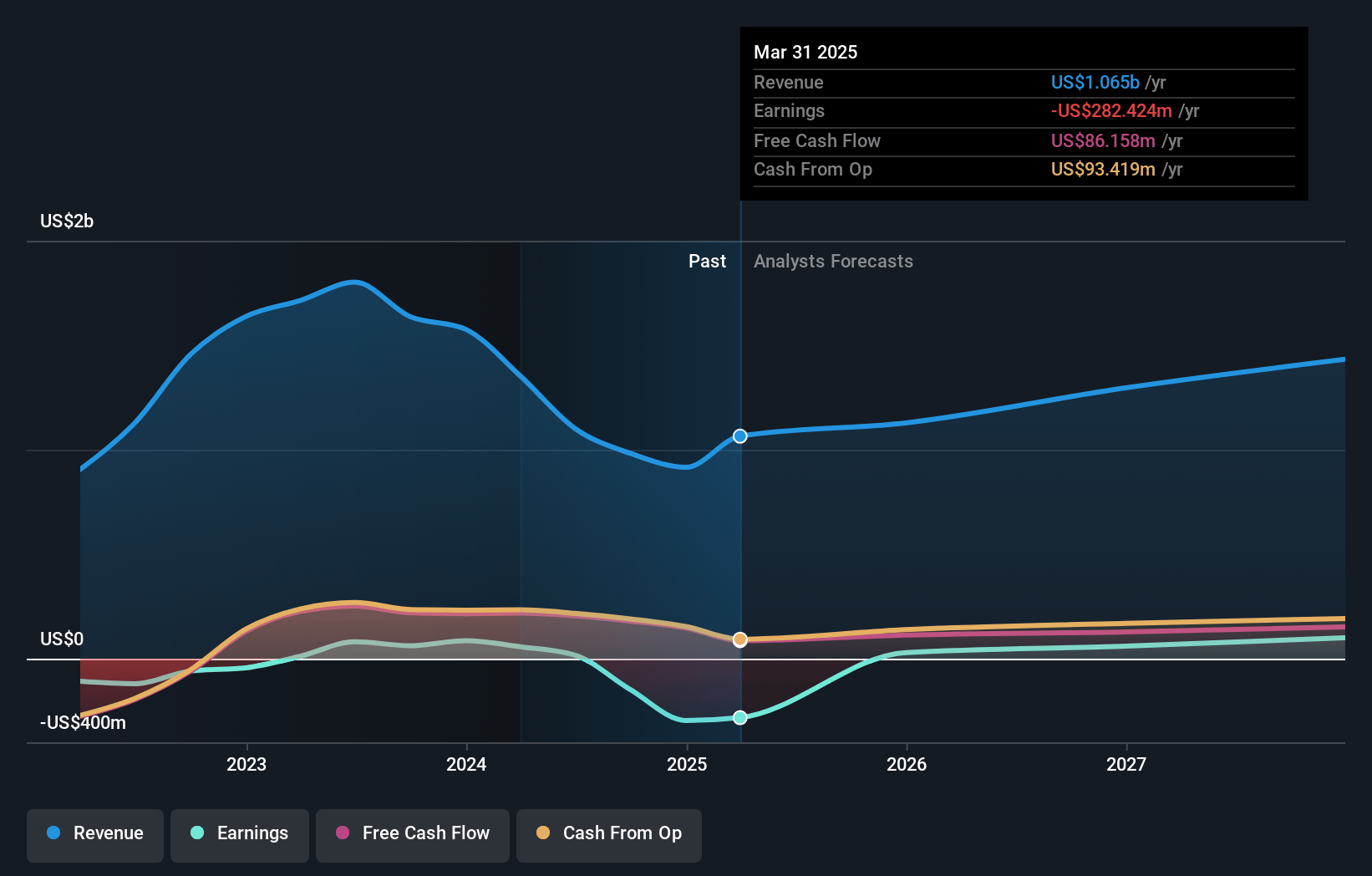Image resolution: width=1372 pixels, height=876 pixels.
Task: Select the Revenue data point at Mar 2025
Action: (740, 436)
